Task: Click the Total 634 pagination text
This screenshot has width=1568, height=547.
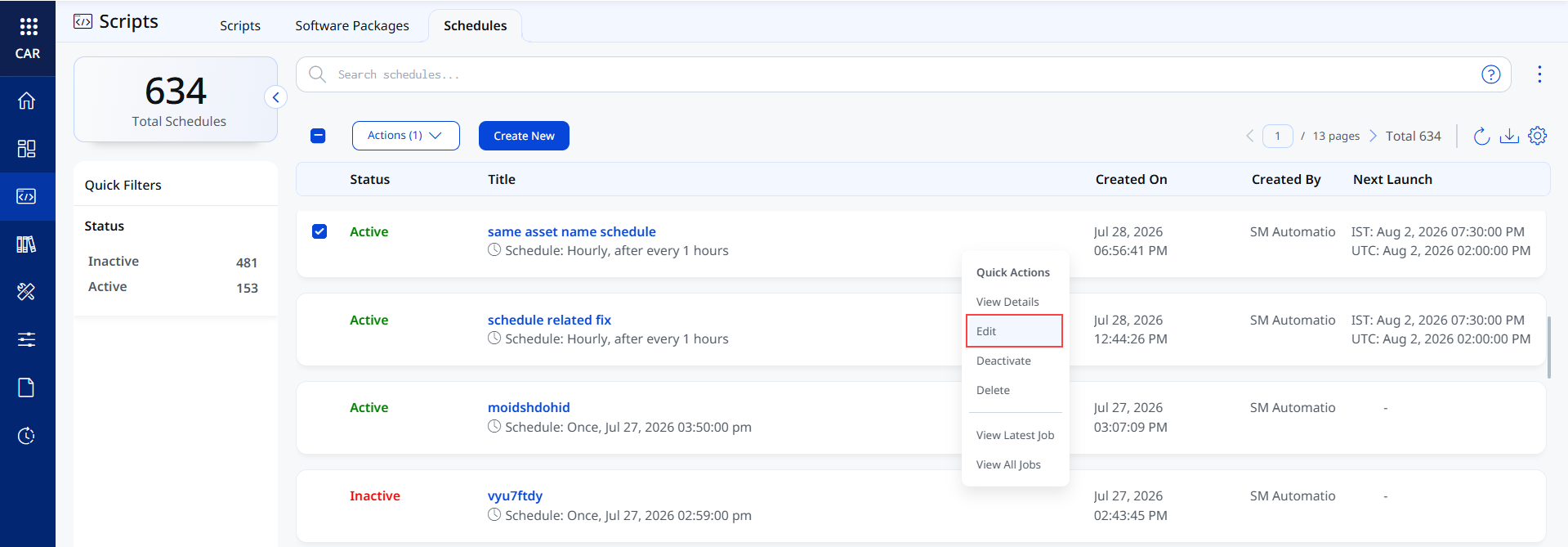Action: (1414, 136)
